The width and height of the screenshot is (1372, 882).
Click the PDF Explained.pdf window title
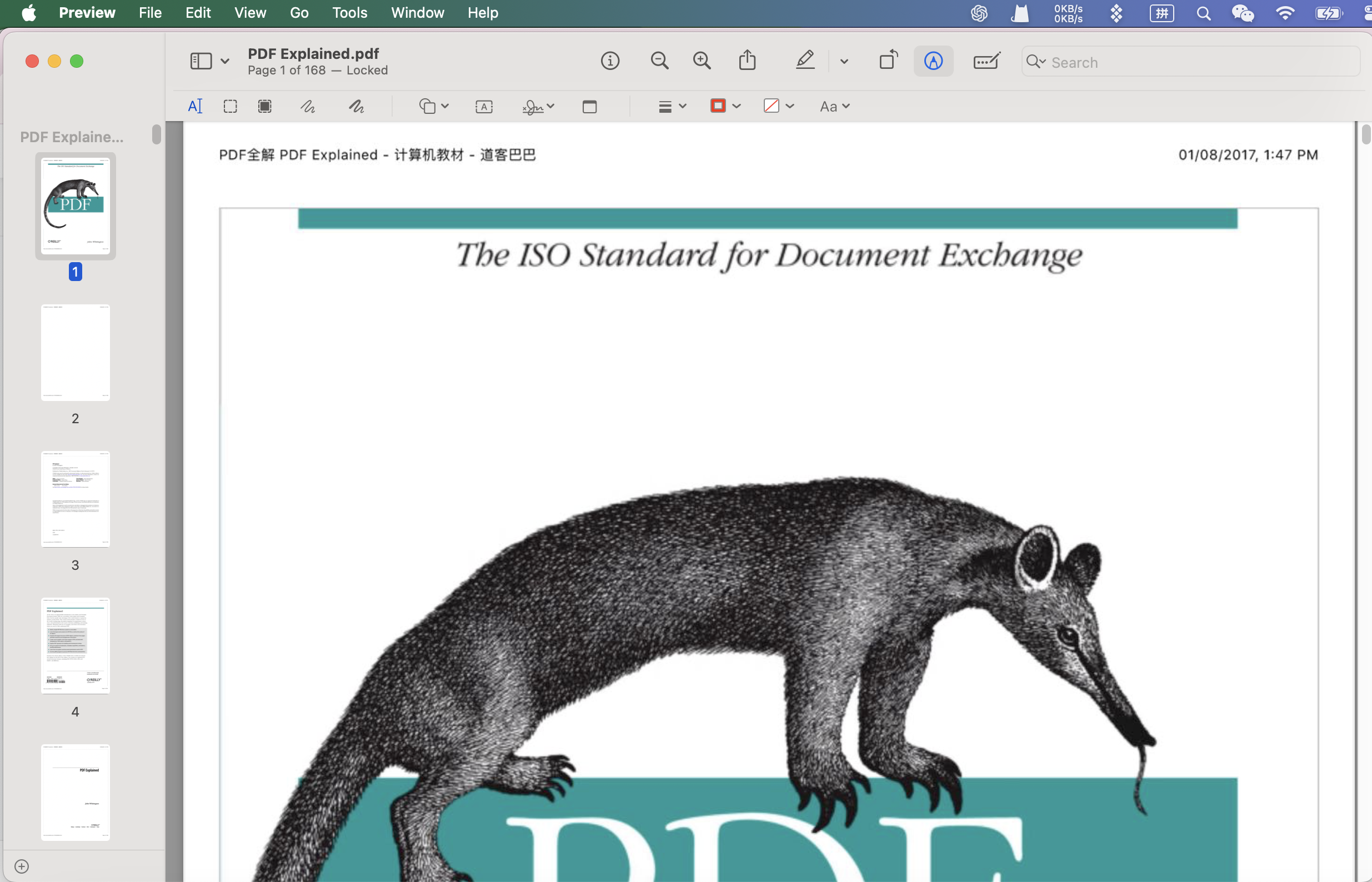313,53
